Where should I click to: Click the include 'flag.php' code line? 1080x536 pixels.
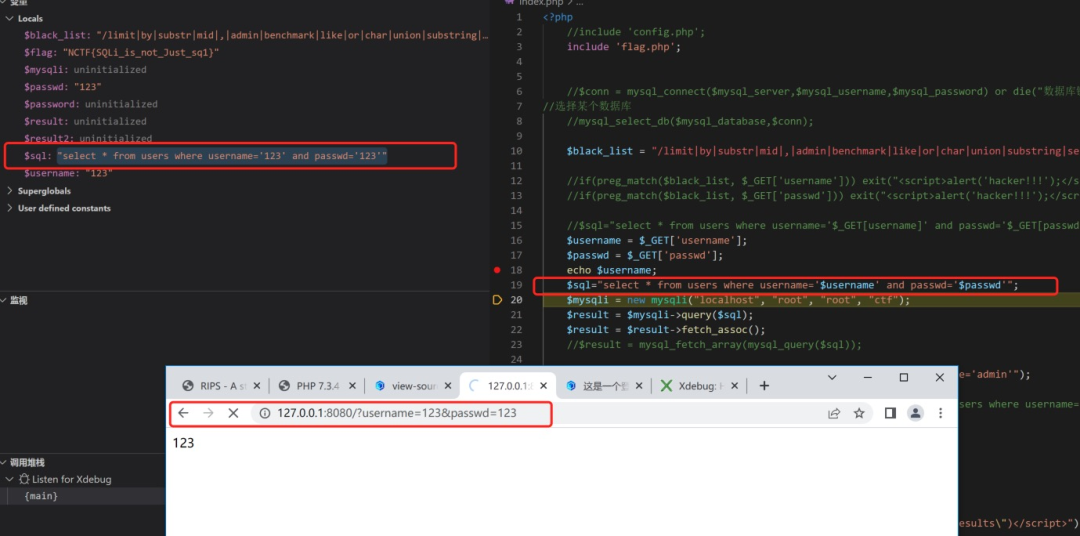pyautogui.click(x=624, y=47)
